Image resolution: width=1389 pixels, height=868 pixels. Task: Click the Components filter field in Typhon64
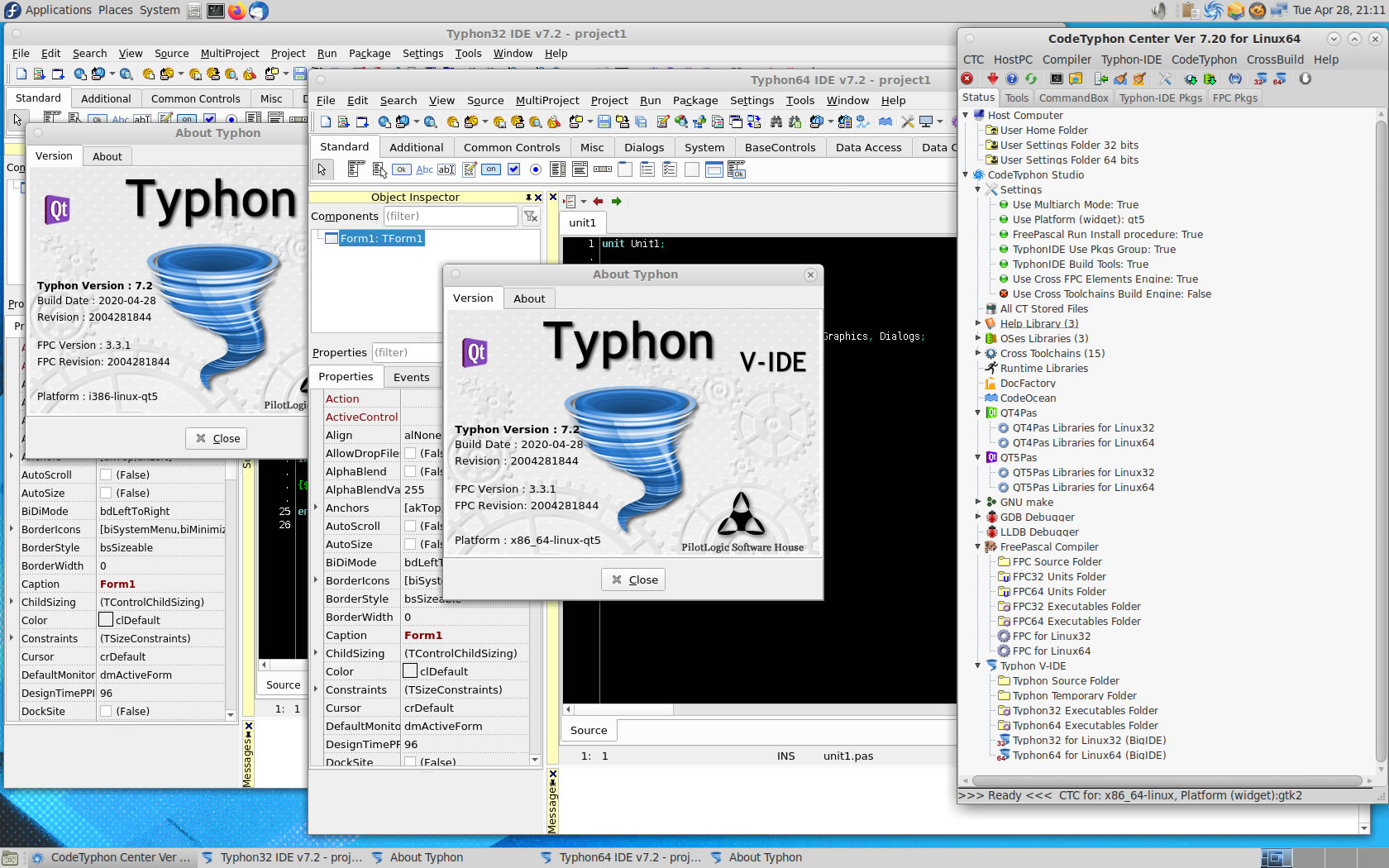click(451, 216)
